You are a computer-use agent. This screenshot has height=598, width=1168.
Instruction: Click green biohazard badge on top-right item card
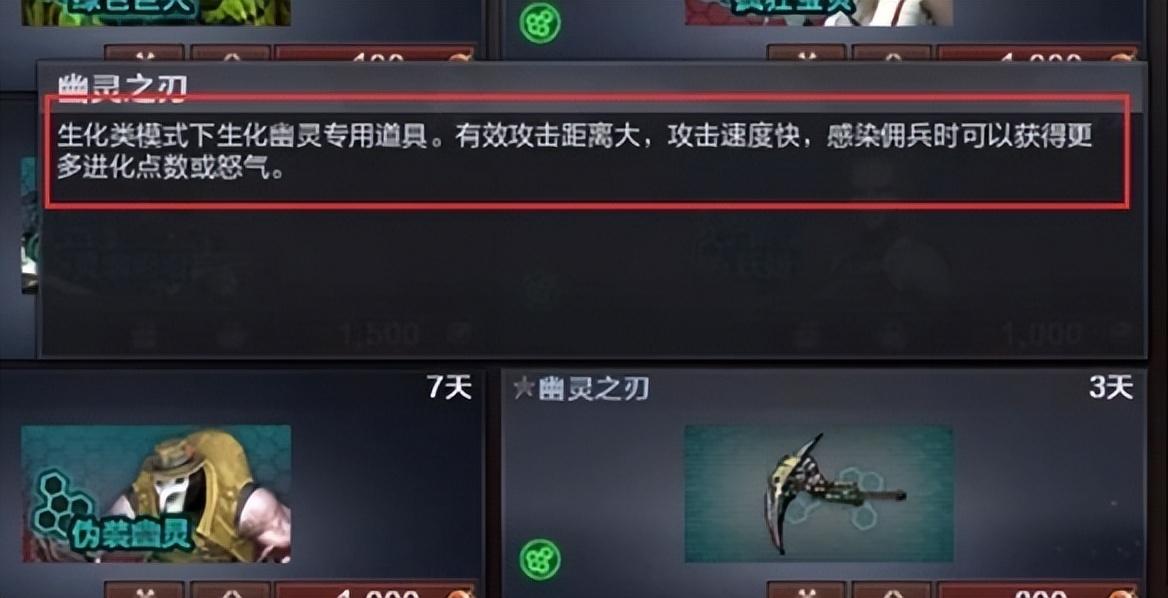(x=540, y=22)
